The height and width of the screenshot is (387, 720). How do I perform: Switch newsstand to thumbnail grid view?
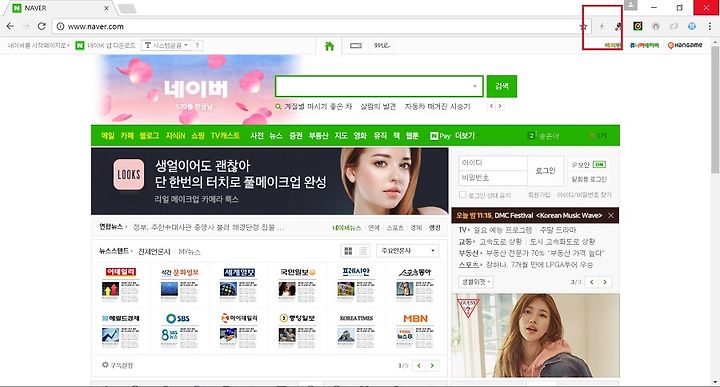point(348,251)
